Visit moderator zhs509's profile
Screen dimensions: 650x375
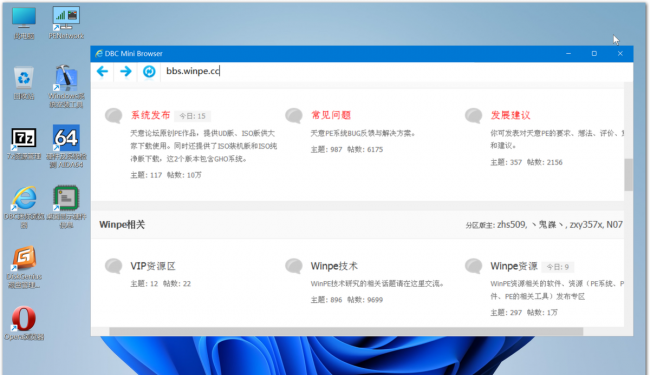511,225
